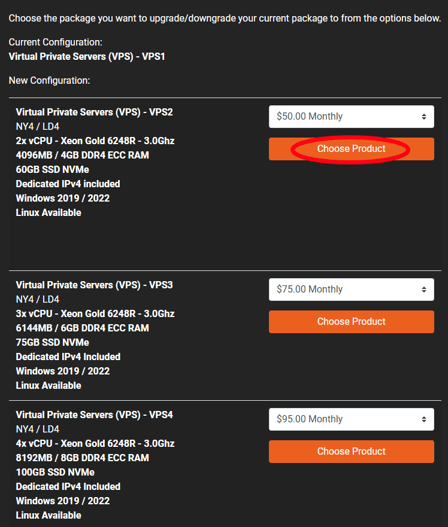
Task: Click the VPS2 package title
Action: click(x=94, y=112)
